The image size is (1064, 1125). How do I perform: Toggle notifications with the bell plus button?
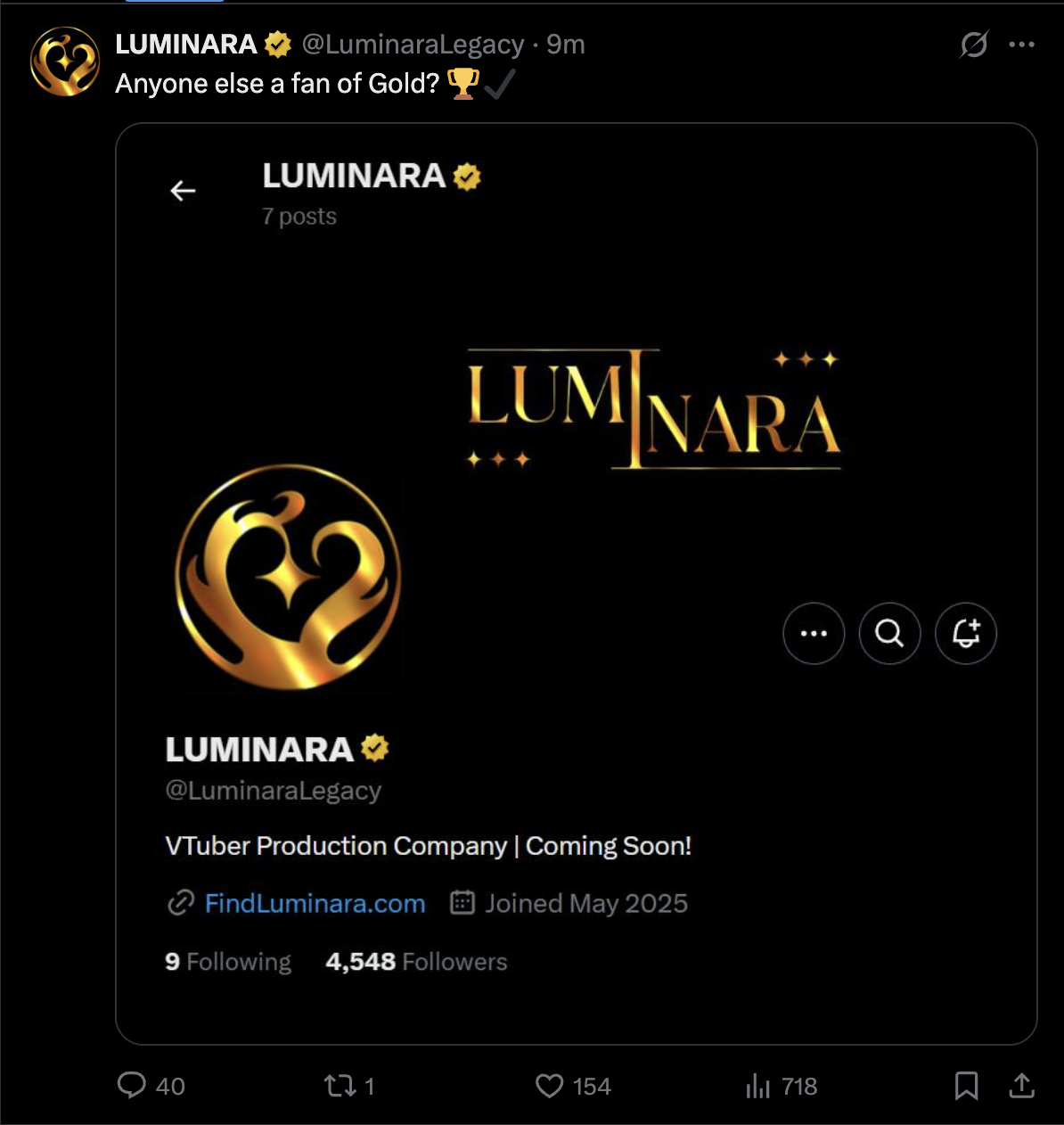[966, 633]
